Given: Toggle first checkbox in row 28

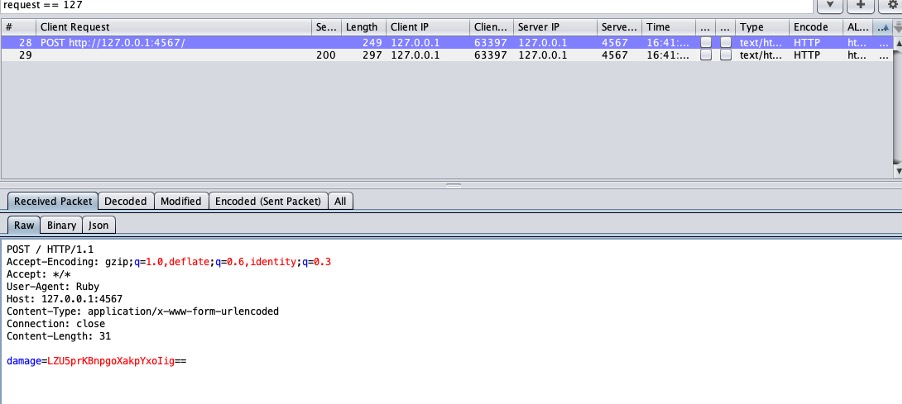Looking at the screenshot, I should pos(705,42).
